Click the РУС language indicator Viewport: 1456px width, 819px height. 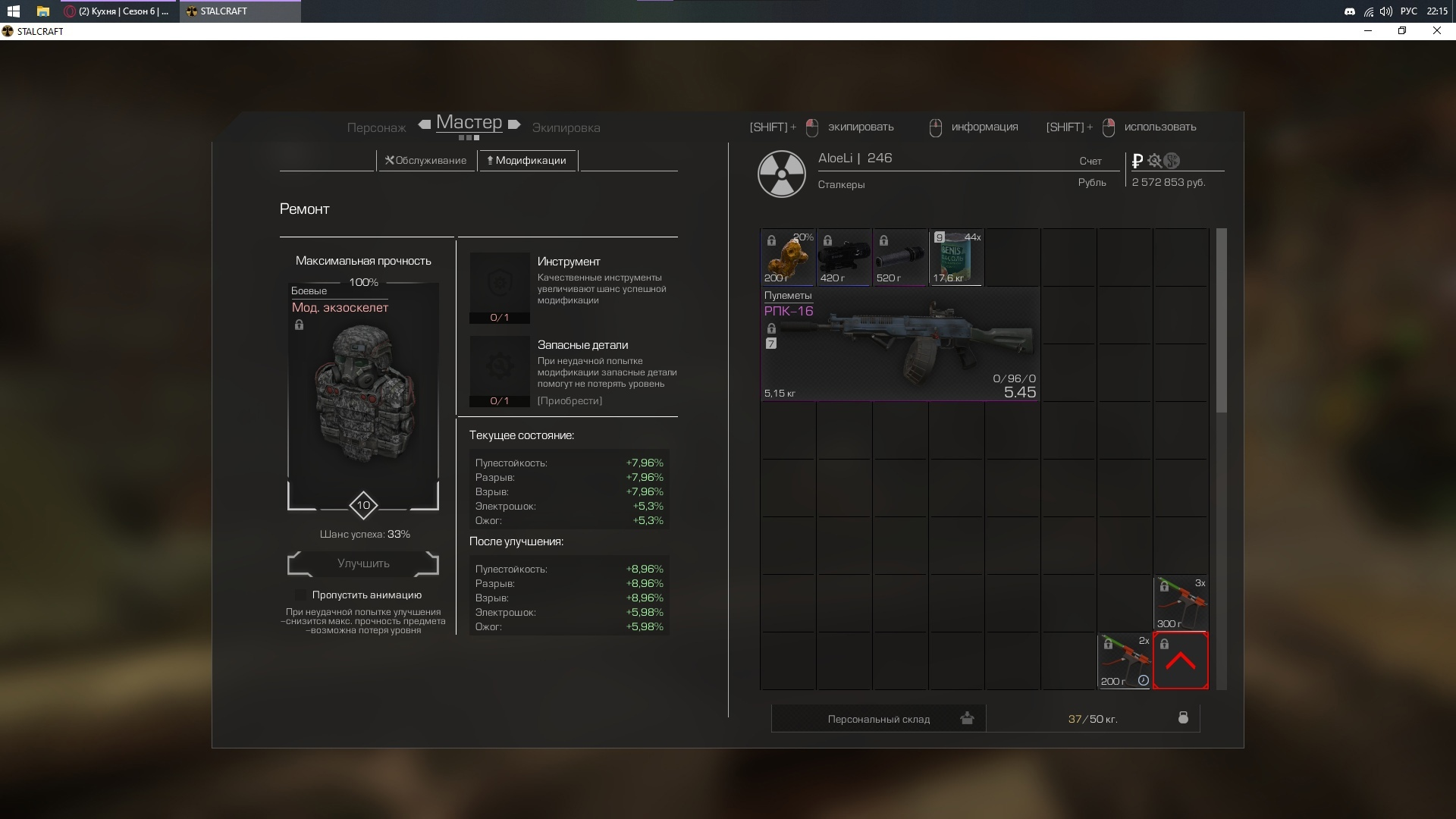coord(1409,11)
